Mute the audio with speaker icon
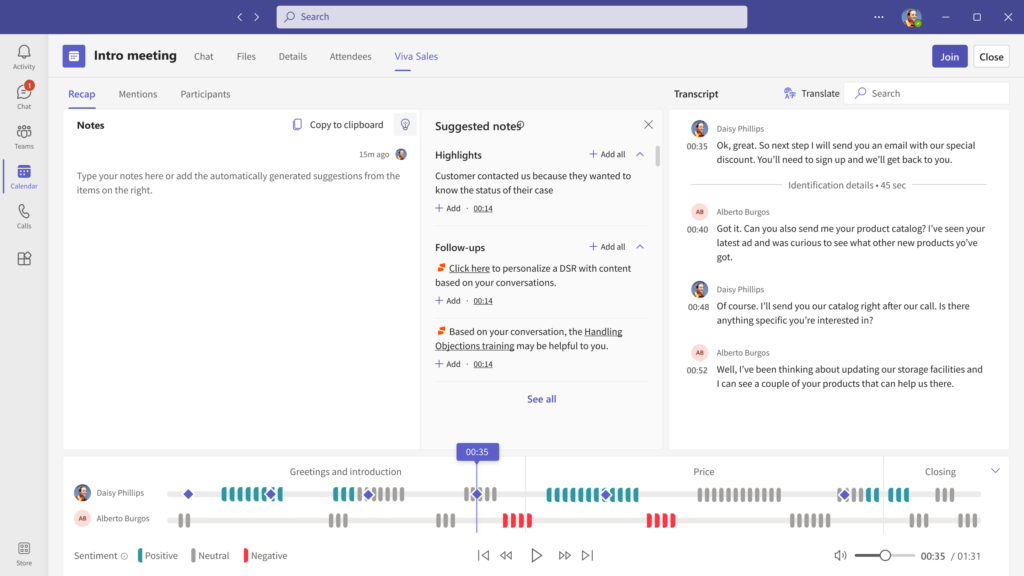The width and height of the screenshot is (1024, 576). pyautogui.click(x=840, y=555)
